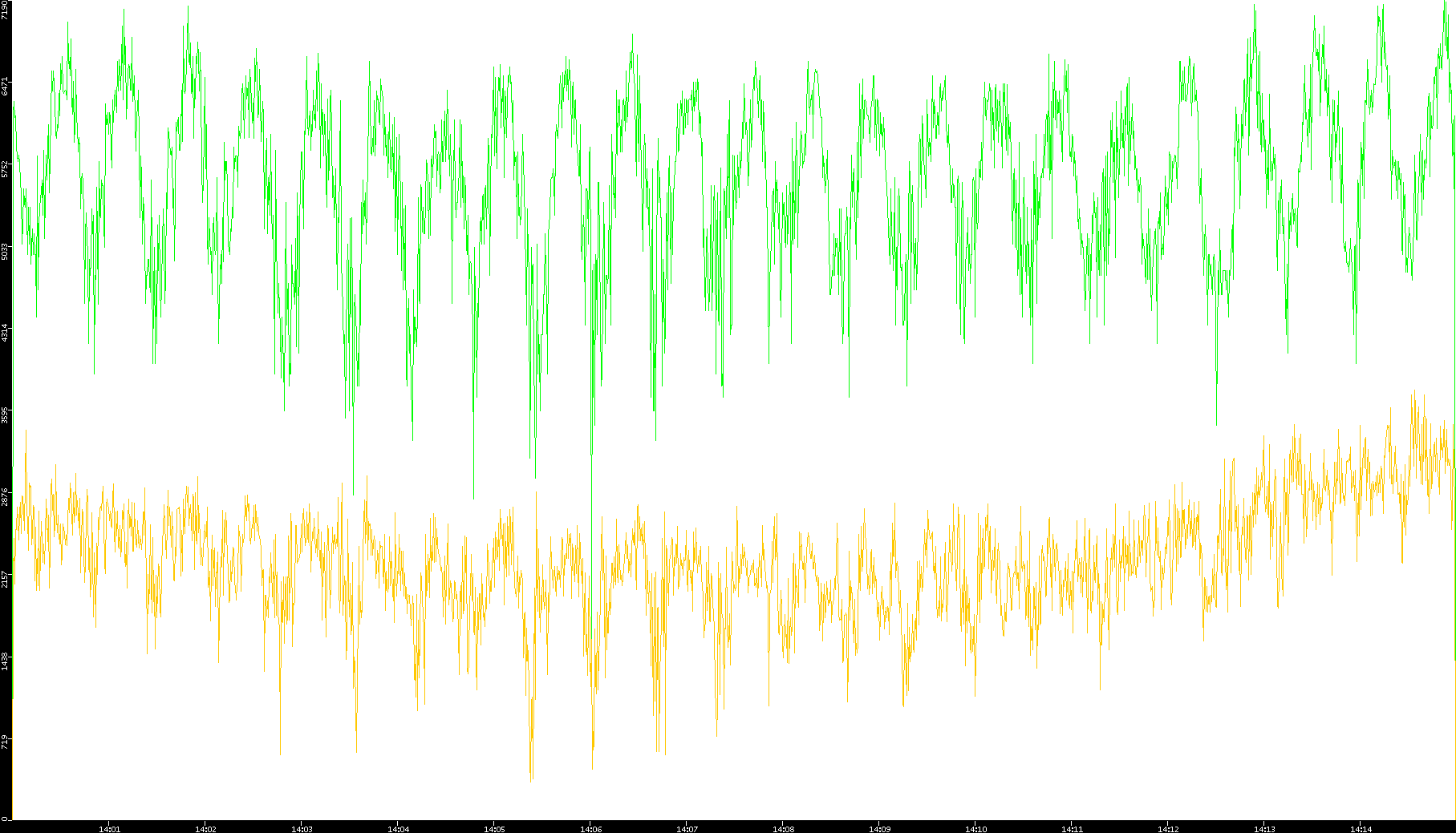The image size is (1456, 833).
Task: Click the 3595 y-axis label
Action: pos(6,415)
